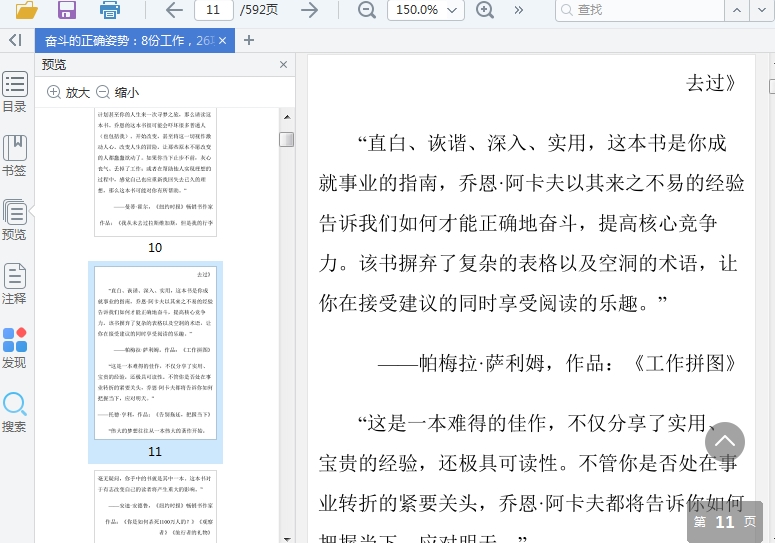Open a new tab with plus button
Screen dimensions: 775x543
click(249, 40)
